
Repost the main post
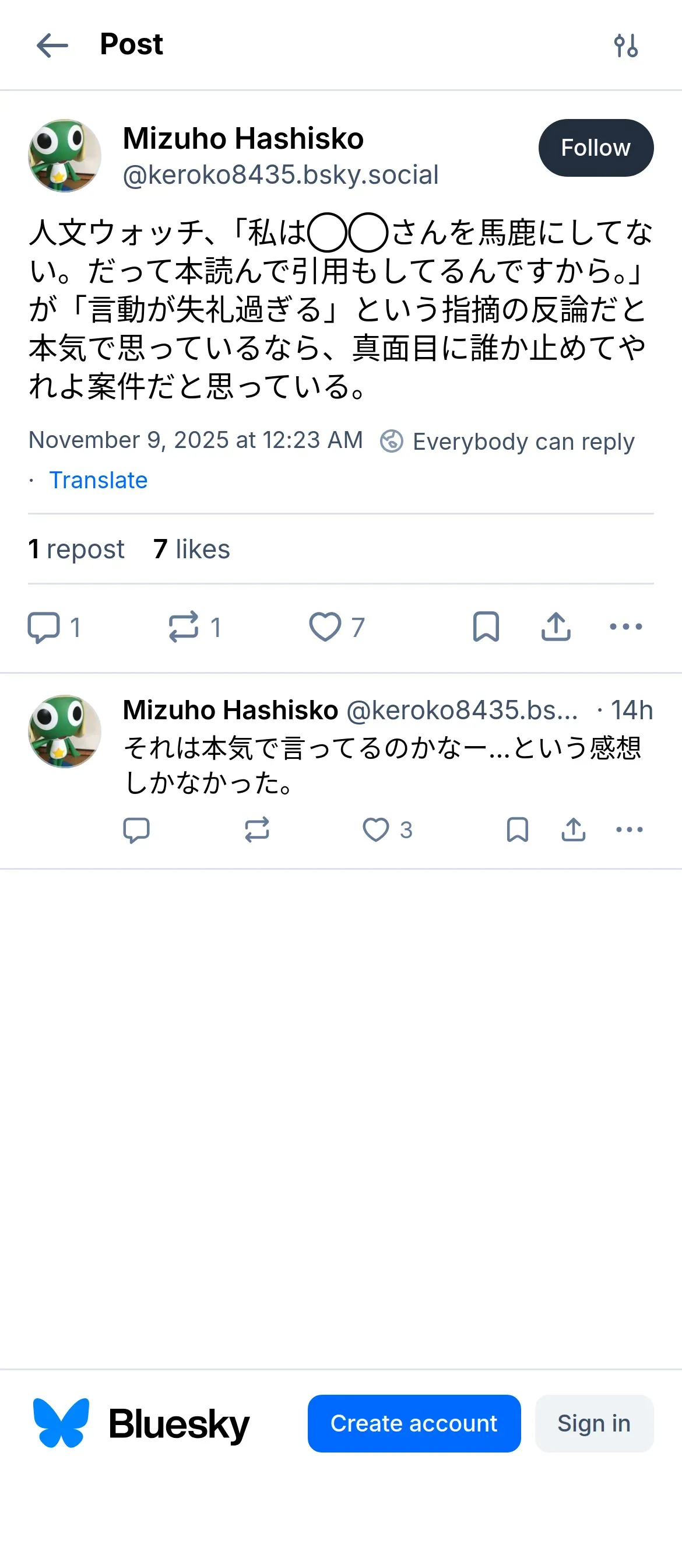point(184,627)
